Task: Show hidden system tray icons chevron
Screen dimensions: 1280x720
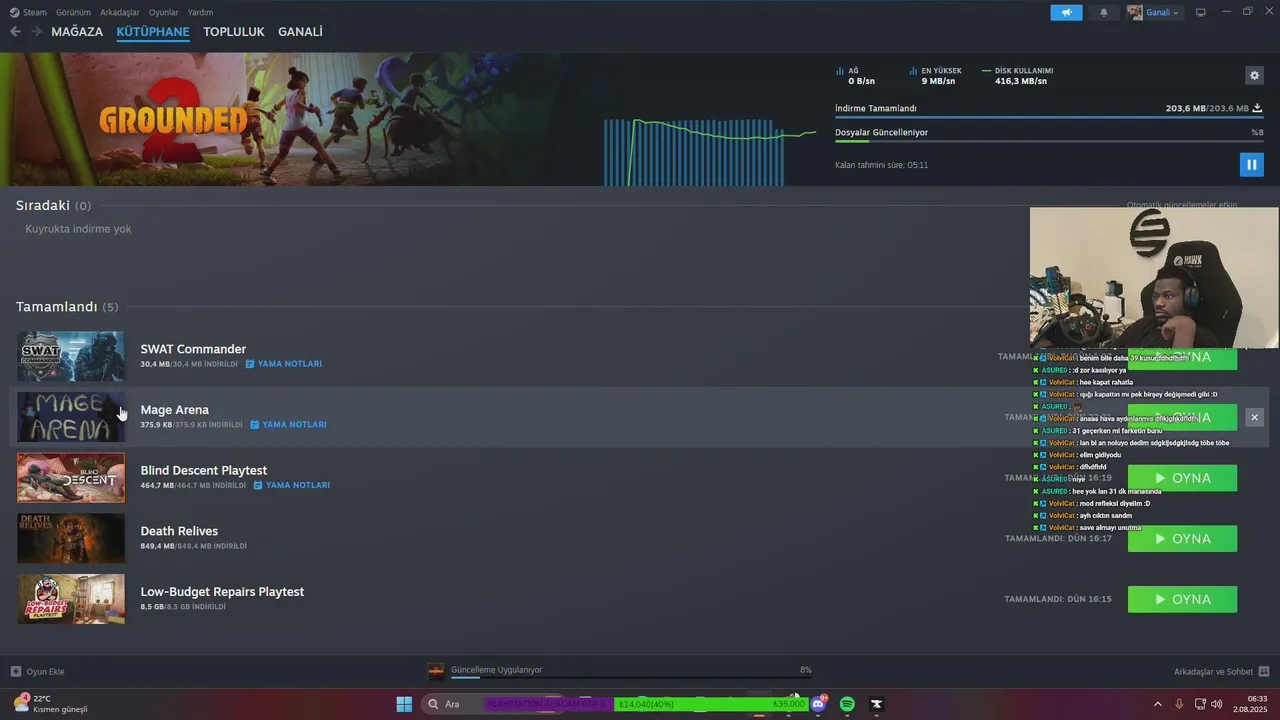Action: coord(1158,704)
